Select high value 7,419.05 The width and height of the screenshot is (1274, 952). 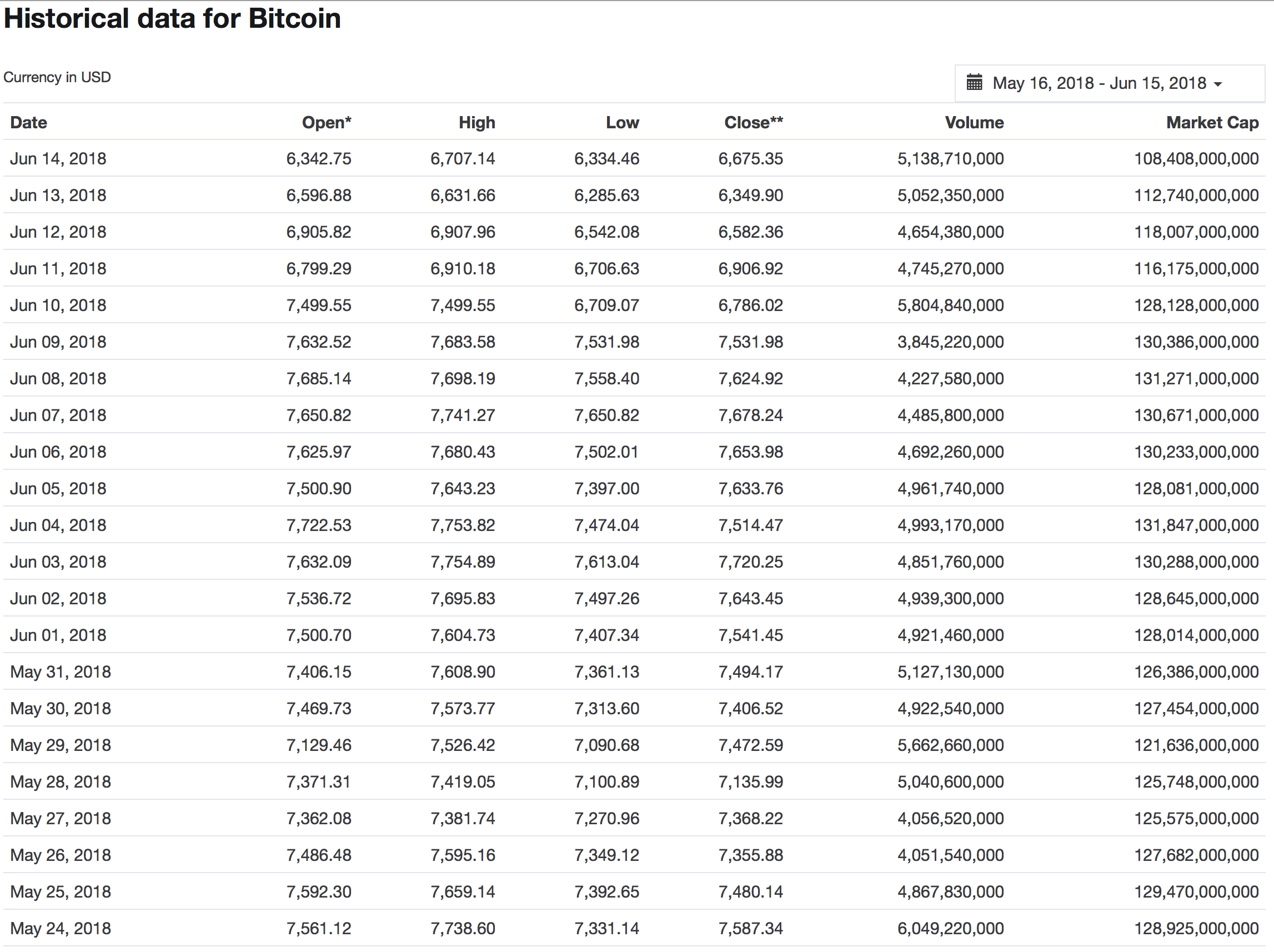(463, 781)
